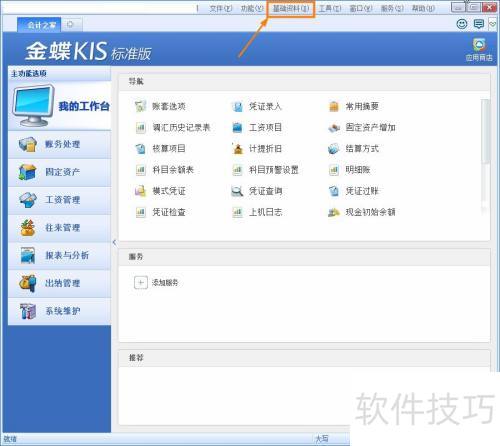The width and height of the screenshot is (500, 446).
Task: Click the 常用摘要 icon
Action: tap(334, 106)
